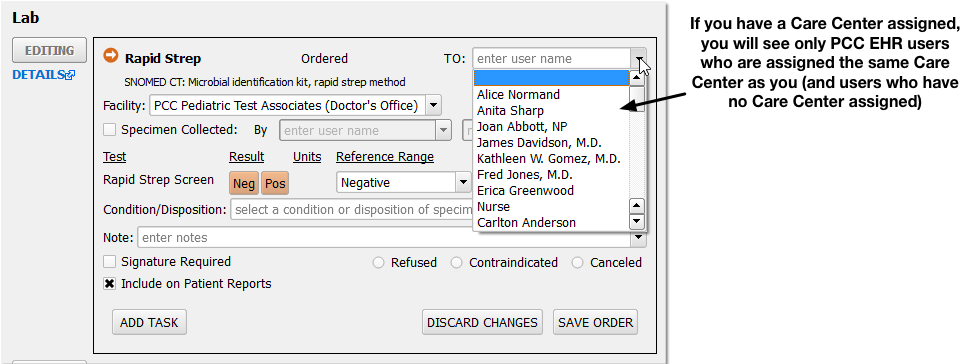Toggle the Specimen Collected checkbox

[x=110, y=130]
